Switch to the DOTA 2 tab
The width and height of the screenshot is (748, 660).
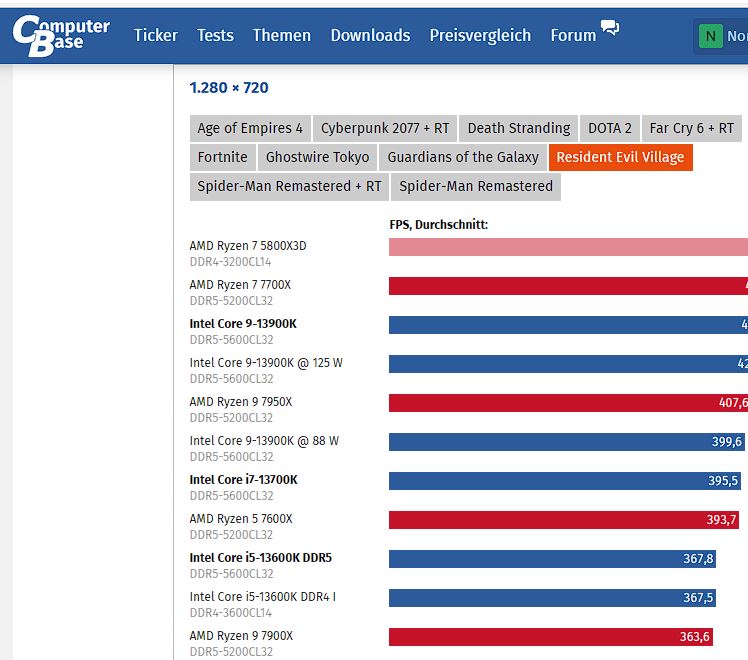(610, 128)
